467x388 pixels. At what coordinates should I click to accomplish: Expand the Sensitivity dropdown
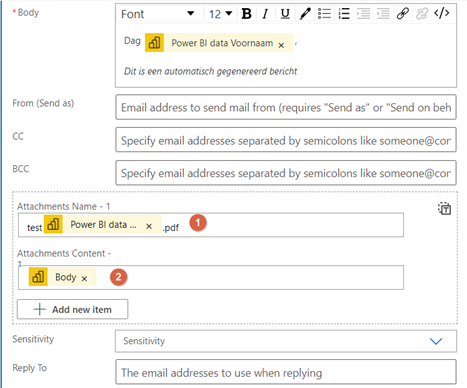286,341
